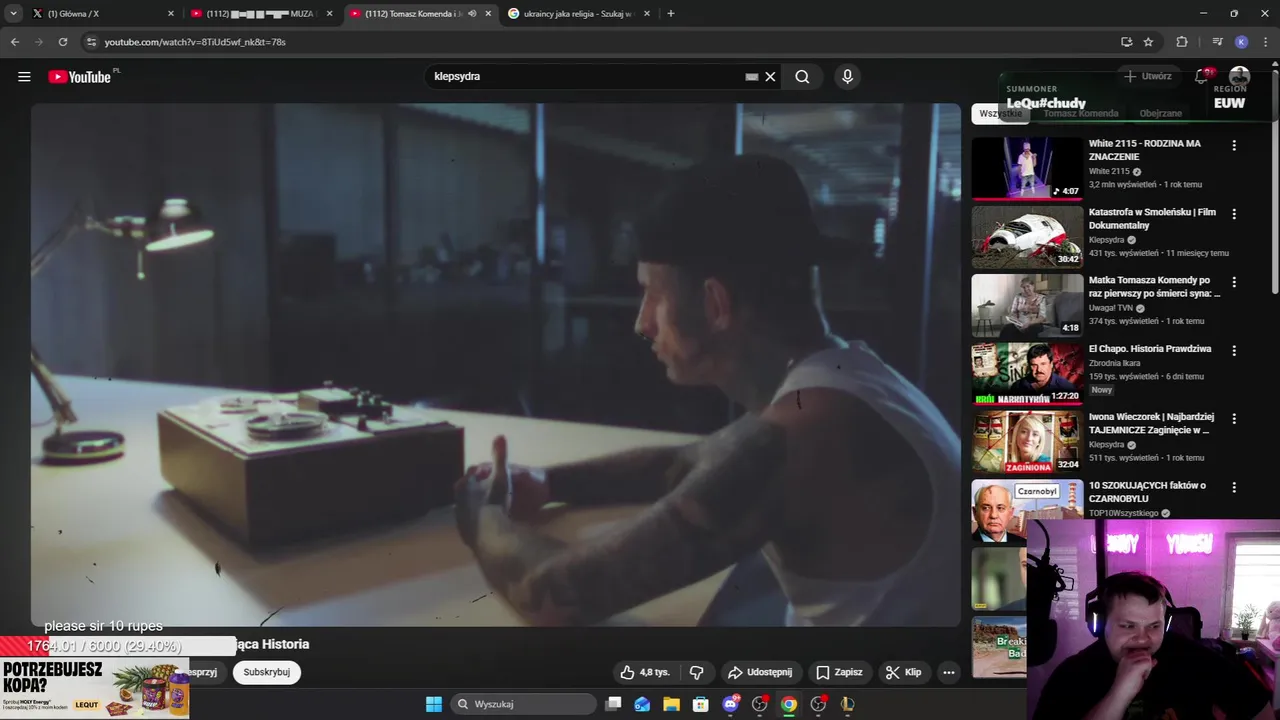Open the Katastrofa w Smoleńsku thumbnail

(1027, 237)
